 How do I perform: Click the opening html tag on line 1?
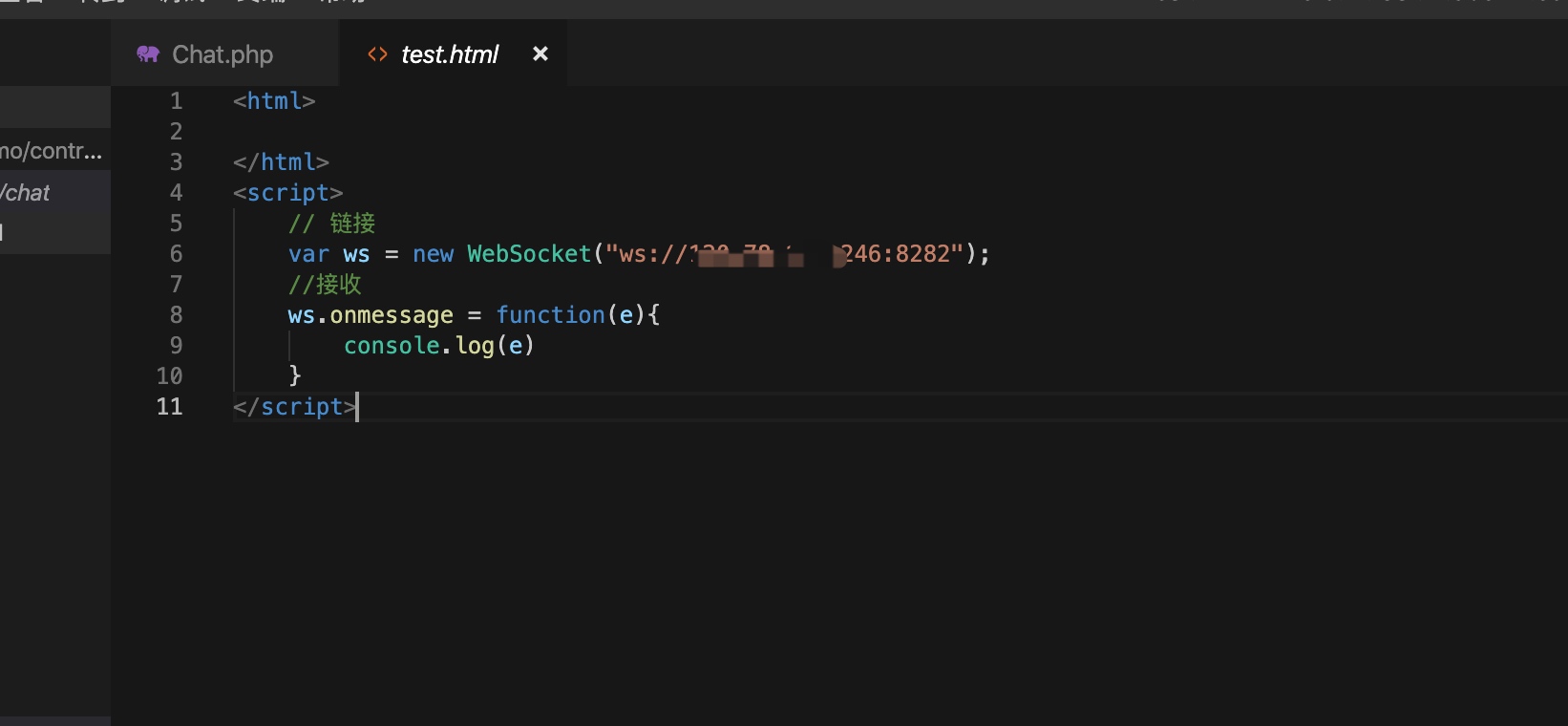pos(274,101)
